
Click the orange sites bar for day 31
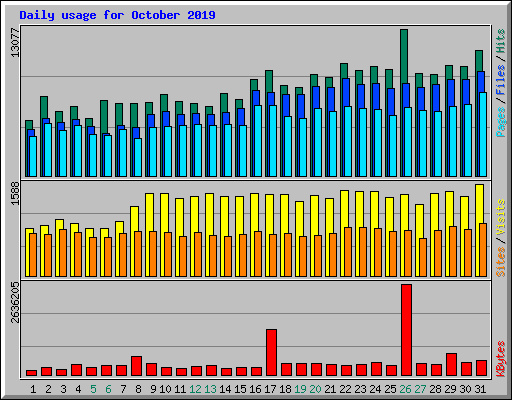point(483,250)
